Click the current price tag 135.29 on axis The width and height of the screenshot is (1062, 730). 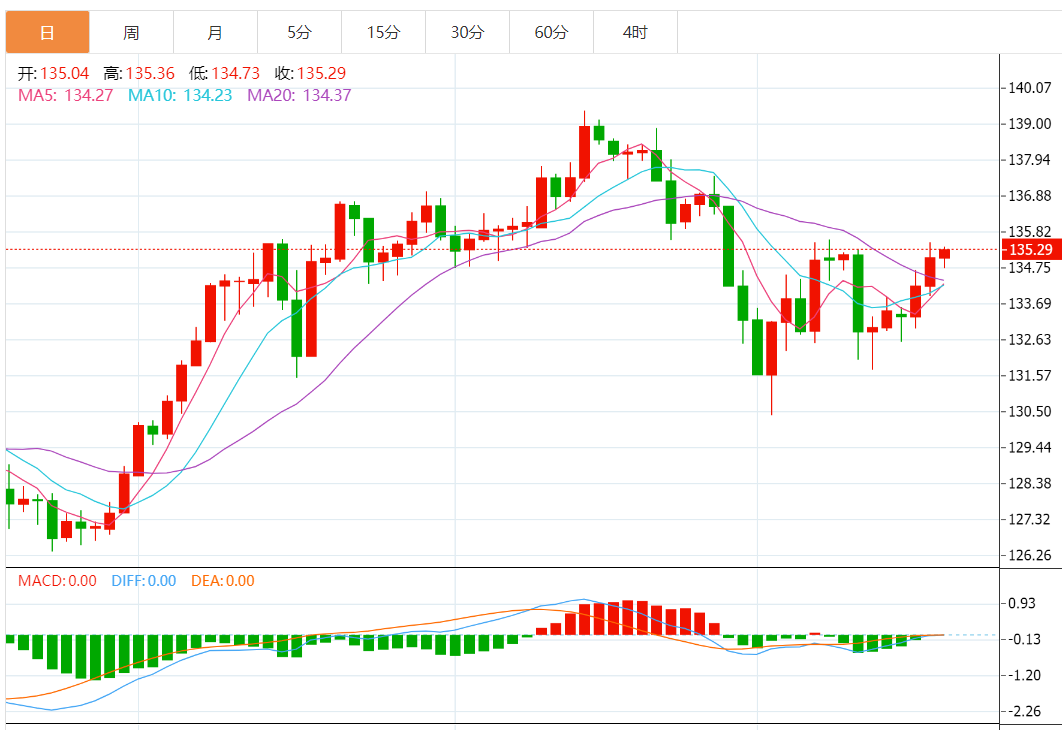pyautogui.click(x=1030, y=250)
